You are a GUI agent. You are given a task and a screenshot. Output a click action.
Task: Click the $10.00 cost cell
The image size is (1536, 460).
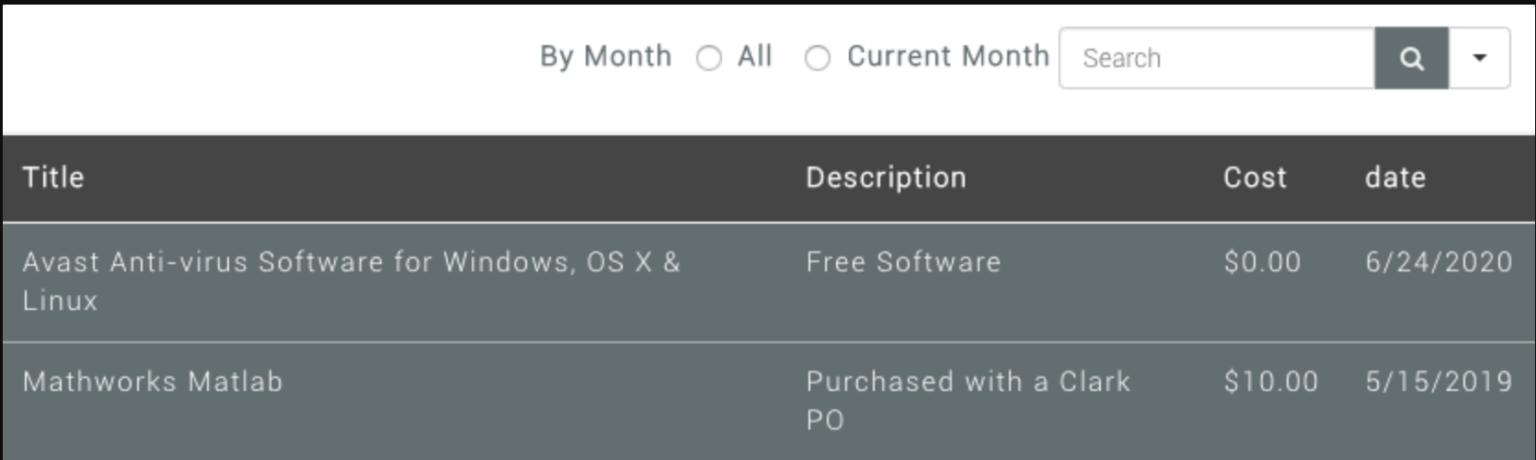coord(1270,382)
